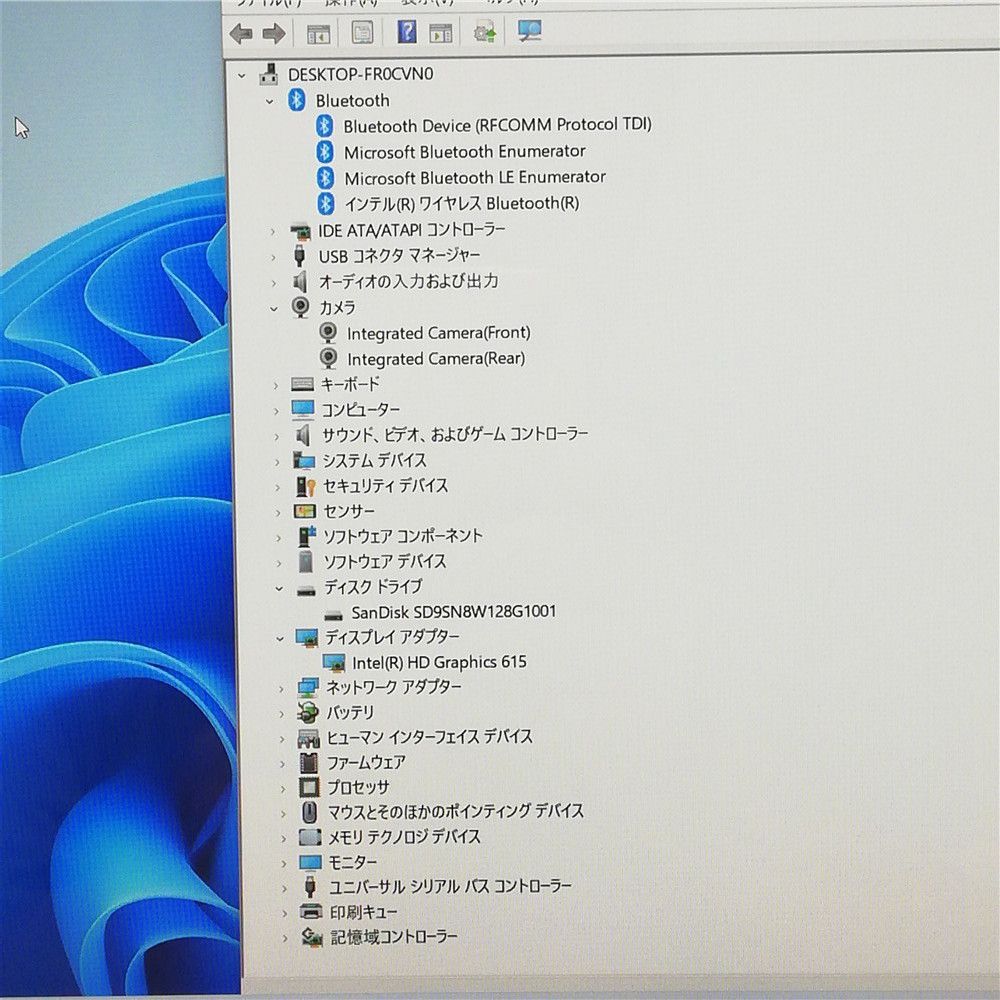Click the blue Help question mark icon
Screen dimensions: 1000x1000
point(407,33)
